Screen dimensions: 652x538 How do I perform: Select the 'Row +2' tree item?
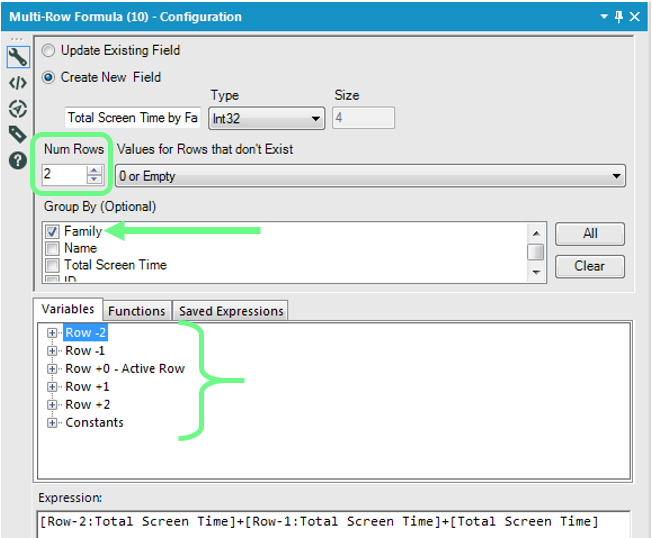[88, 405]
